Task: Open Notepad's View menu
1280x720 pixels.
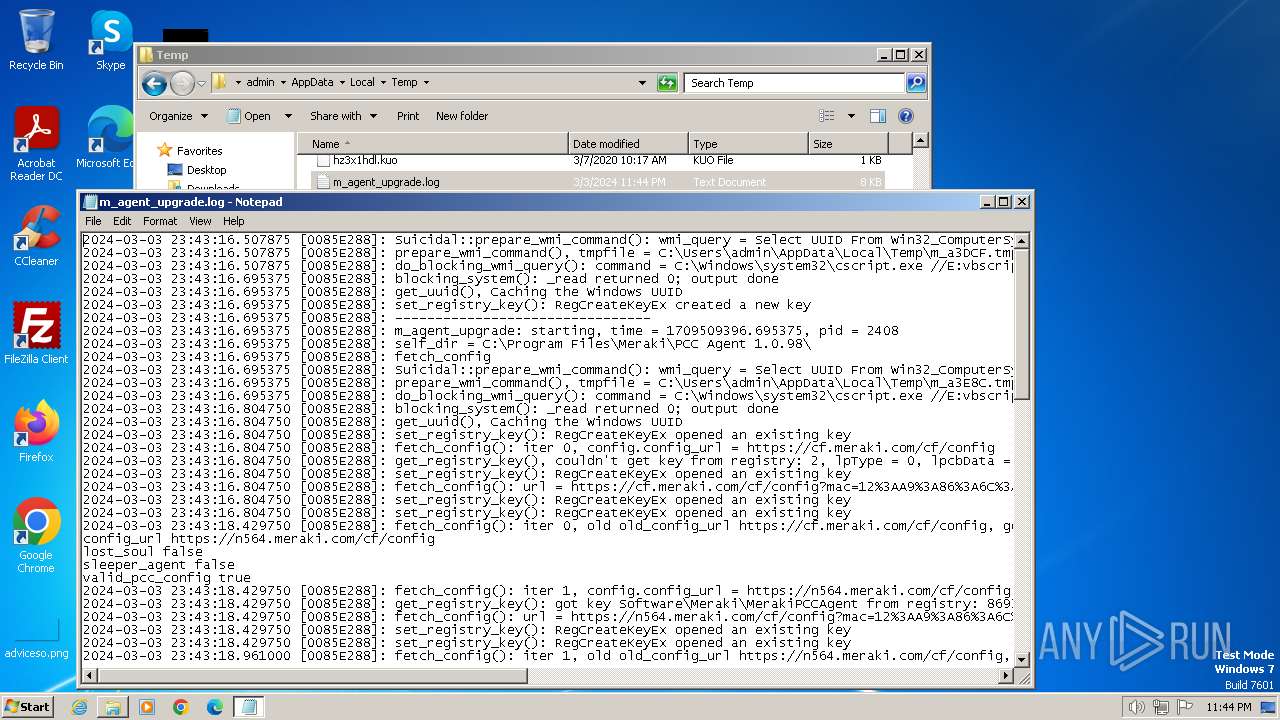Action: click(200, 221)
